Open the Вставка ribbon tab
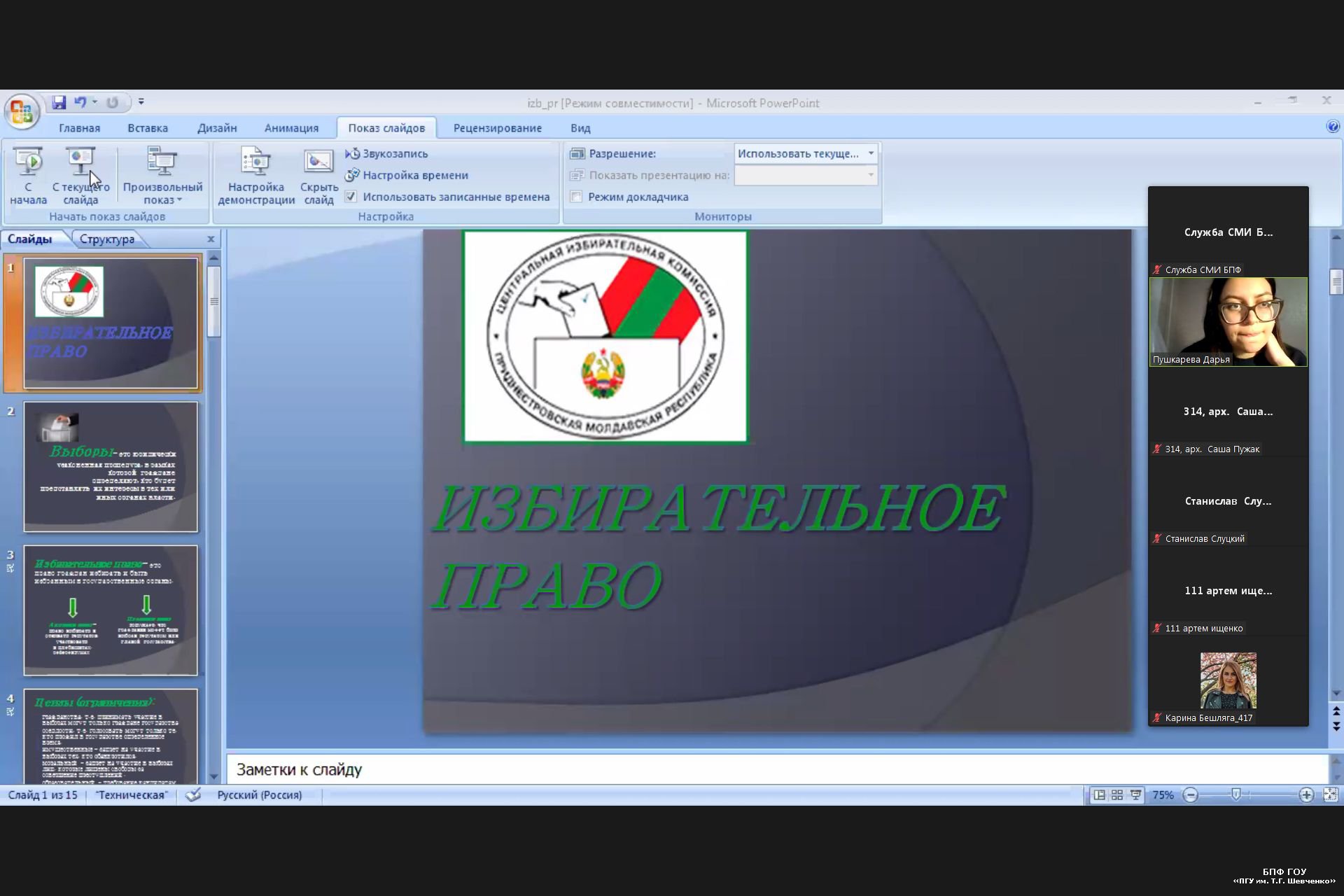The width and height of the screenshot is (1344, 896). [148, 128]
